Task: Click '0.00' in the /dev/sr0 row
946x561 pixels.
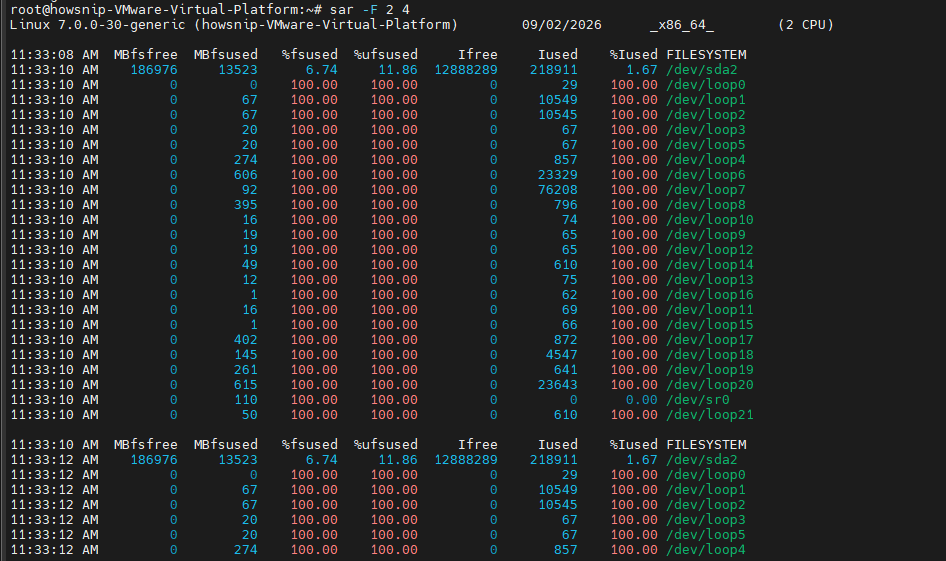Action: (x=641, y=400)
